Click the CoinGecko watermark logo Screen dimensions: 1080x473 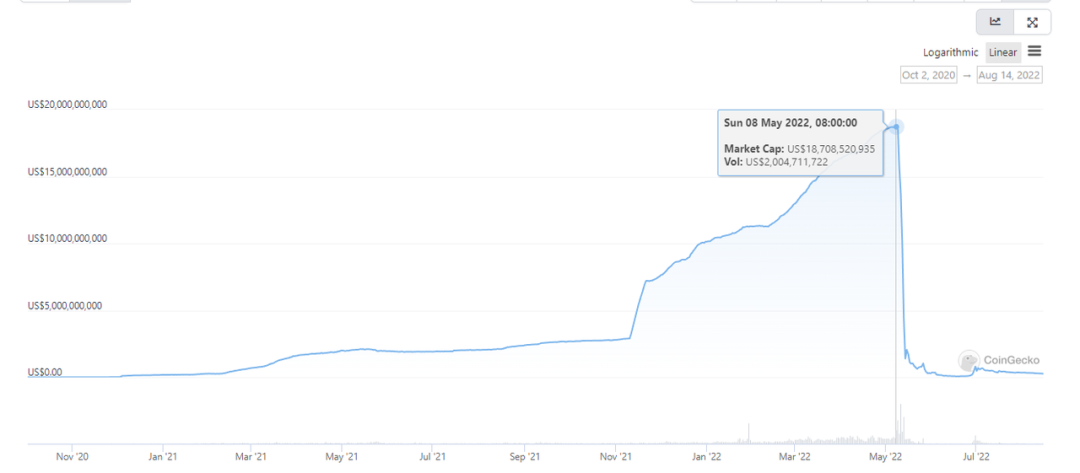(x=1003, y=361)
